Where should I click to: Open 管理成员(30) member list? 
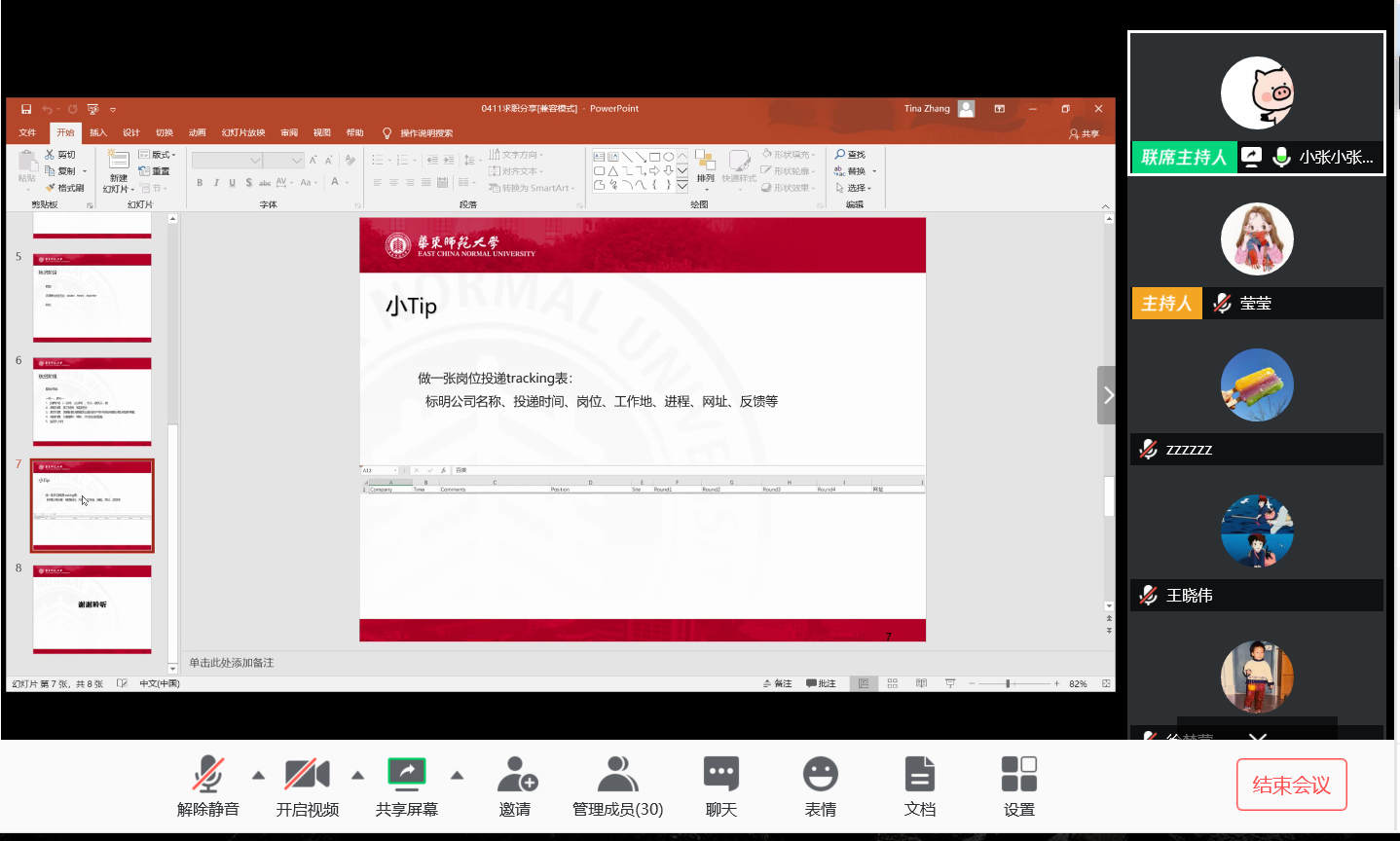617,786
